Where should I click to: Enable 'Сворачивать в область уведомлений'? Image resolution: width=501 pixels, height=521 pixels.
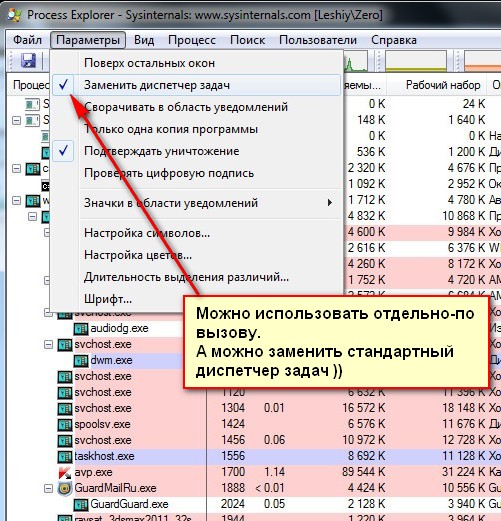pyautogui.click(x=197, y=107)
